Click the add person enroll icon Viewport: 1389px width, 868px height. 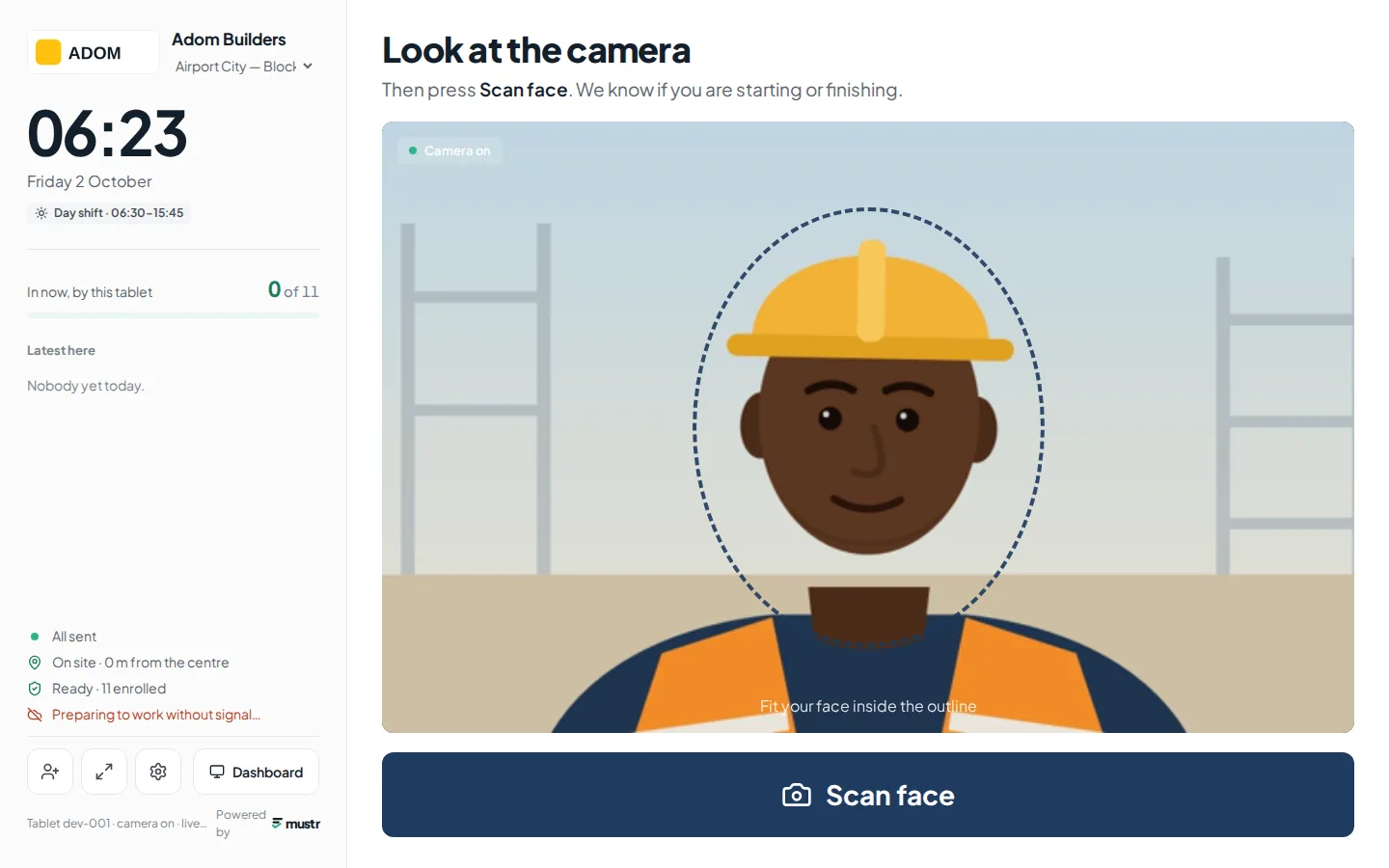(50, 772)
